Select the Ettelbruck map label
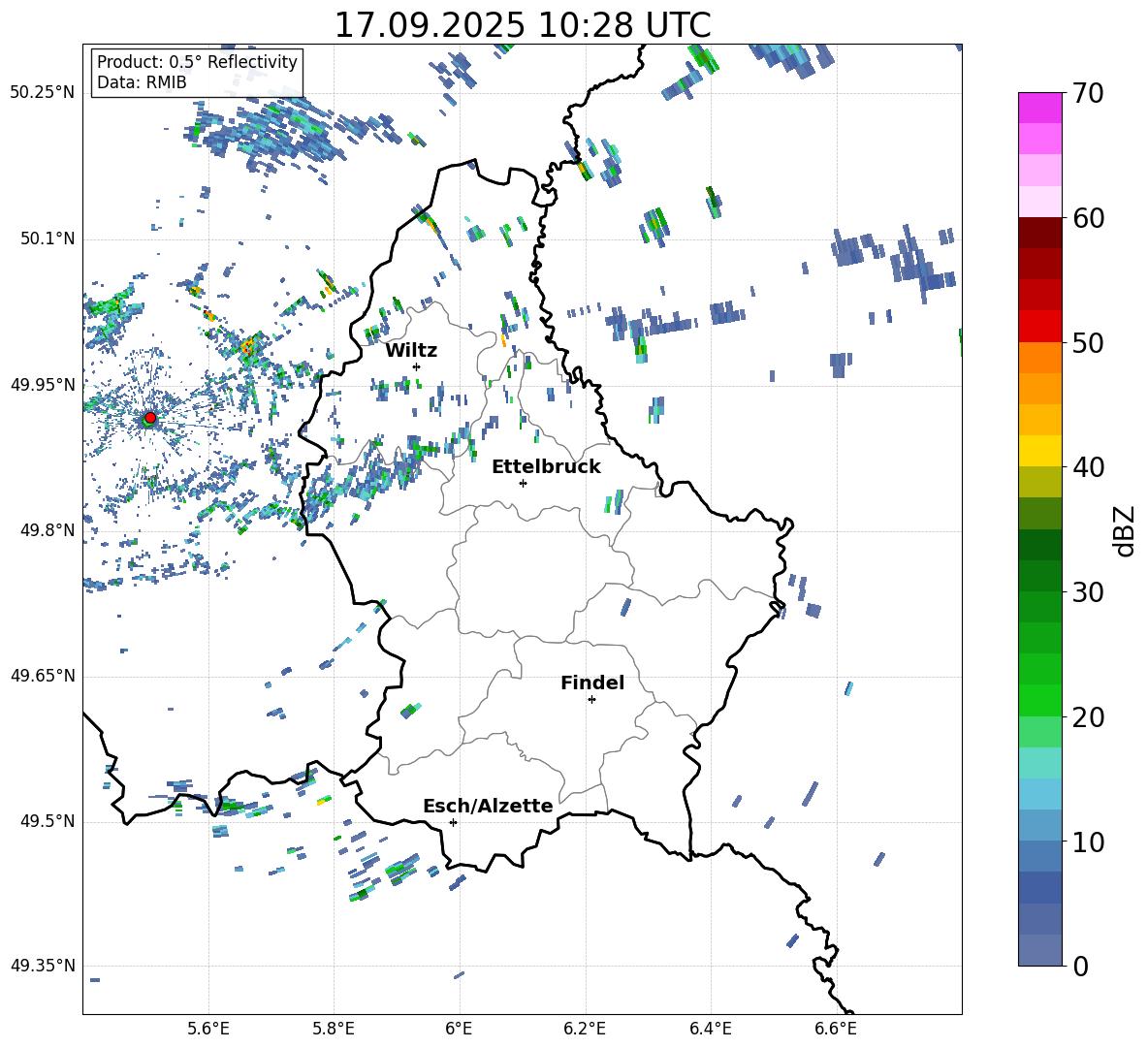The image size is (1148, 1048). pyautogui.click(x=546, y=466)
